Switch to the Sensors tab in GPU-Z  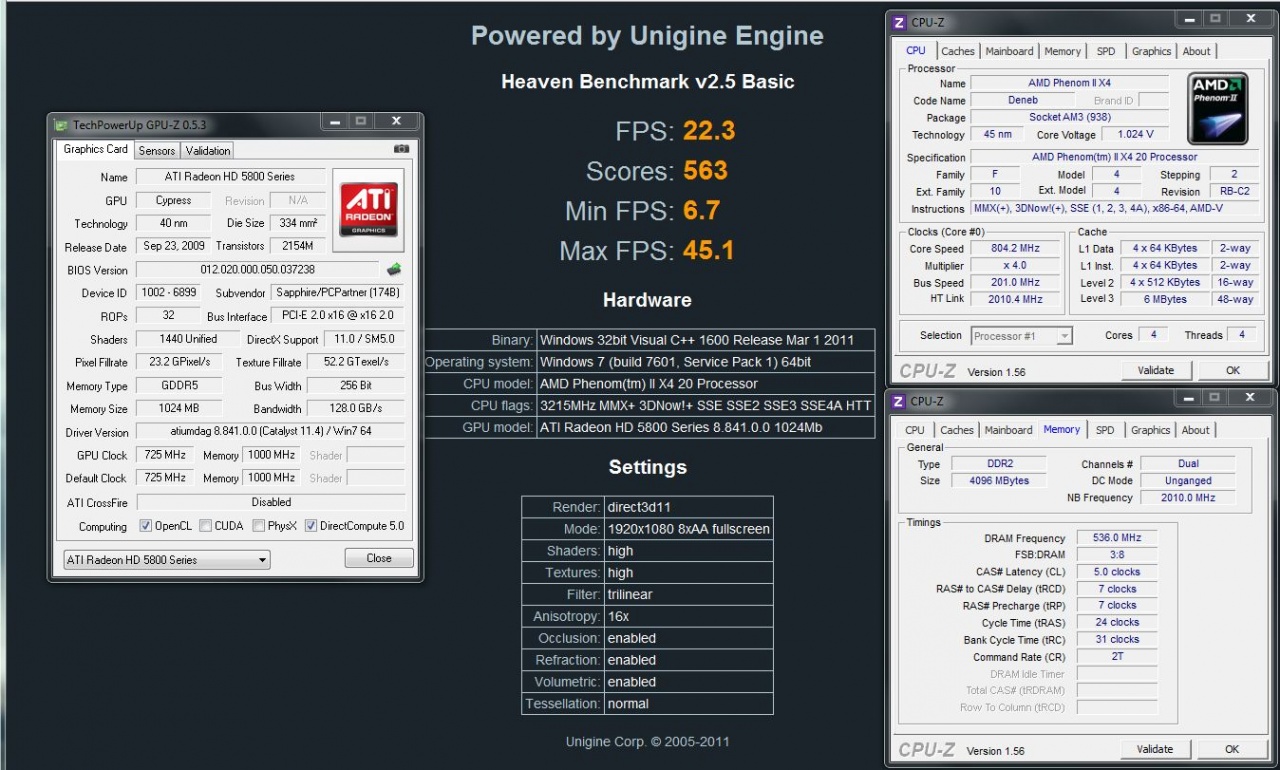click(157, 151)
